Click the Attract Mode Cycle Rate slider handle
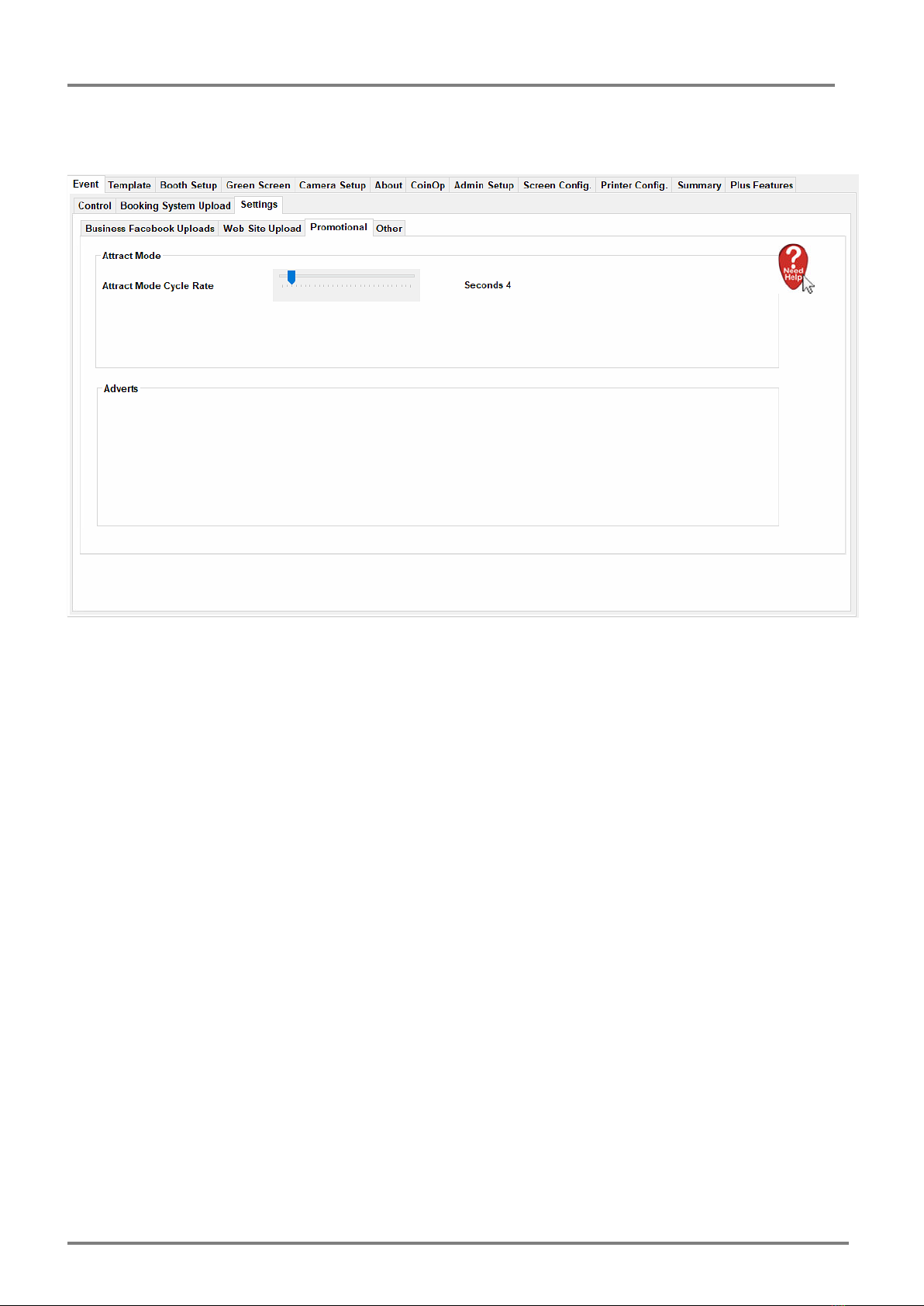 click(x=291, y=277)
